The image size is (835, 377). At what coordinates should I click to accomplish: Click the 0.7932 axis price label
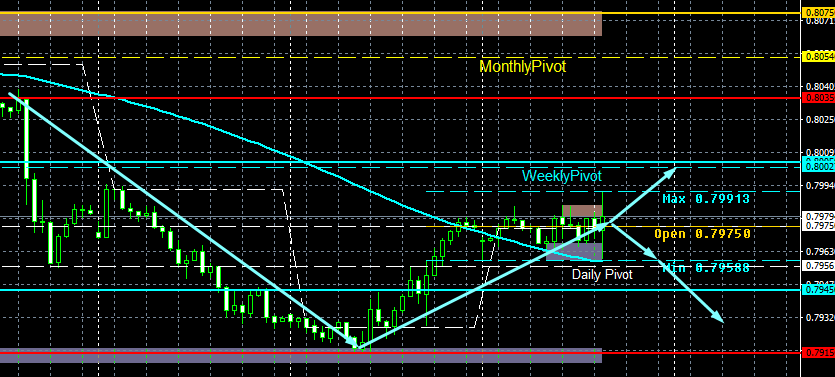pyautogui.click(x=820, y=318)
